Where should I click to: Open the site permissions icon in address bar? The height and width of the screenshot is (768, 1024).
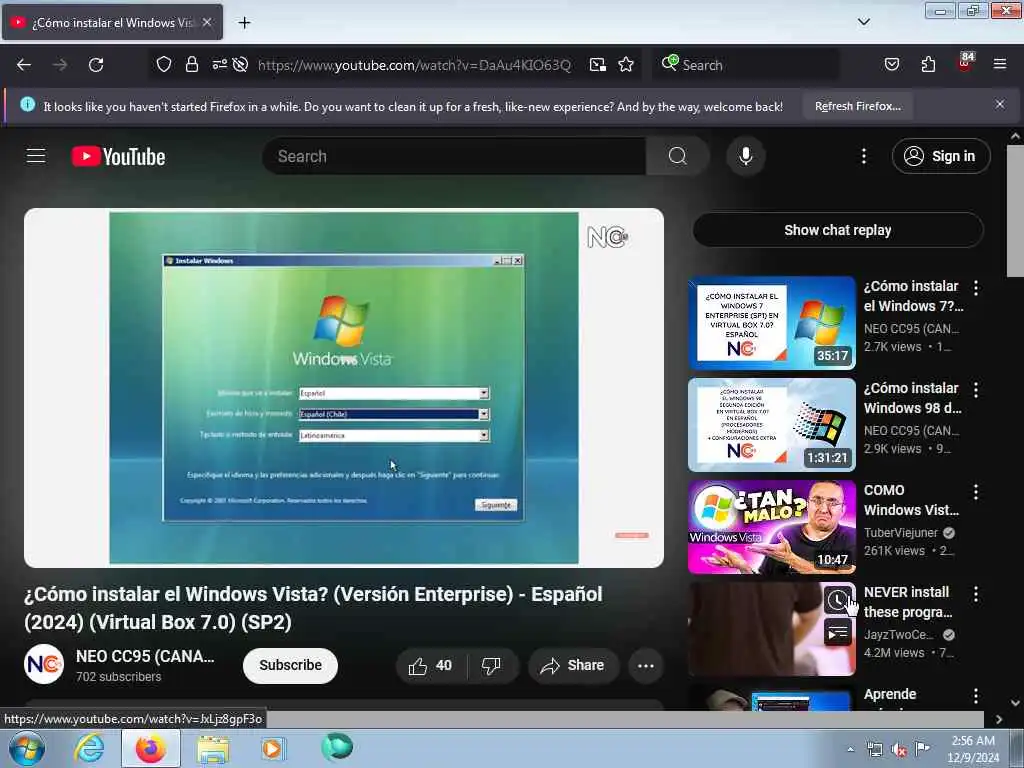(219, 65)
